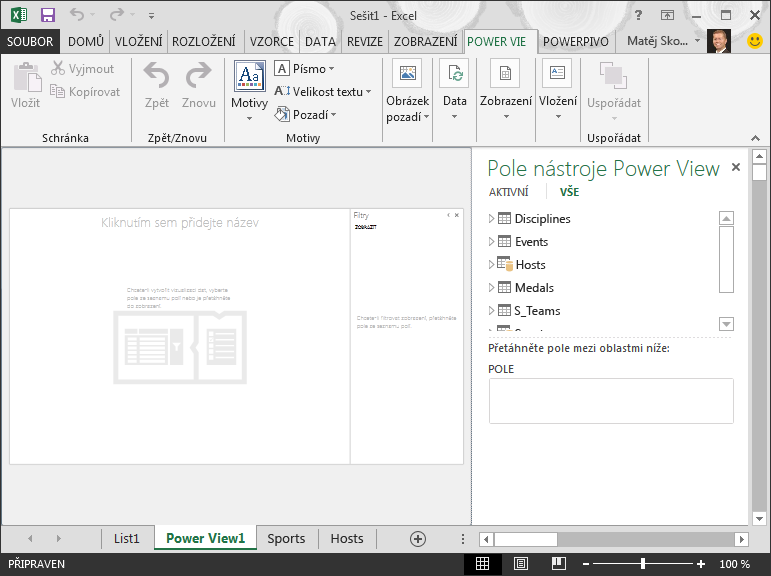The width and height of the screenshot is (771, 576).
Task: Open the SOUBOR file menu
Action: (x=30, y=41)
